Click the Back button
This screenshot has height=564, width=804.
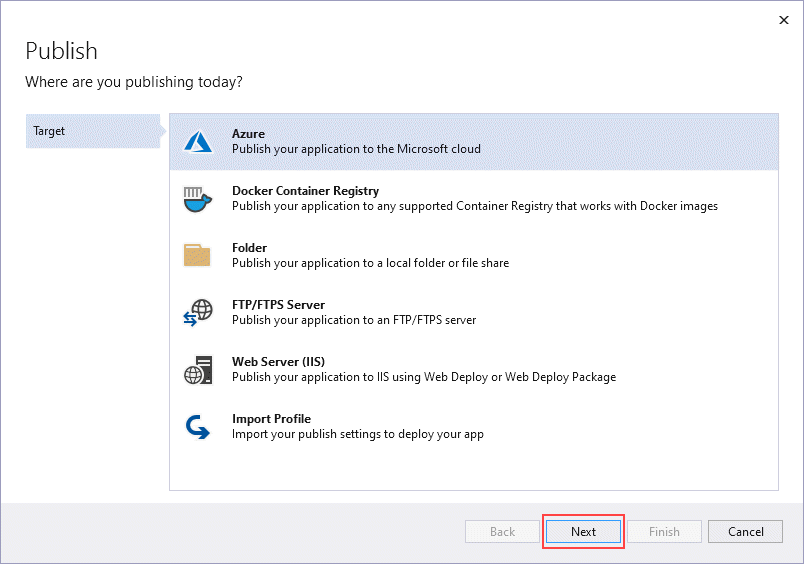pos(502,532)
